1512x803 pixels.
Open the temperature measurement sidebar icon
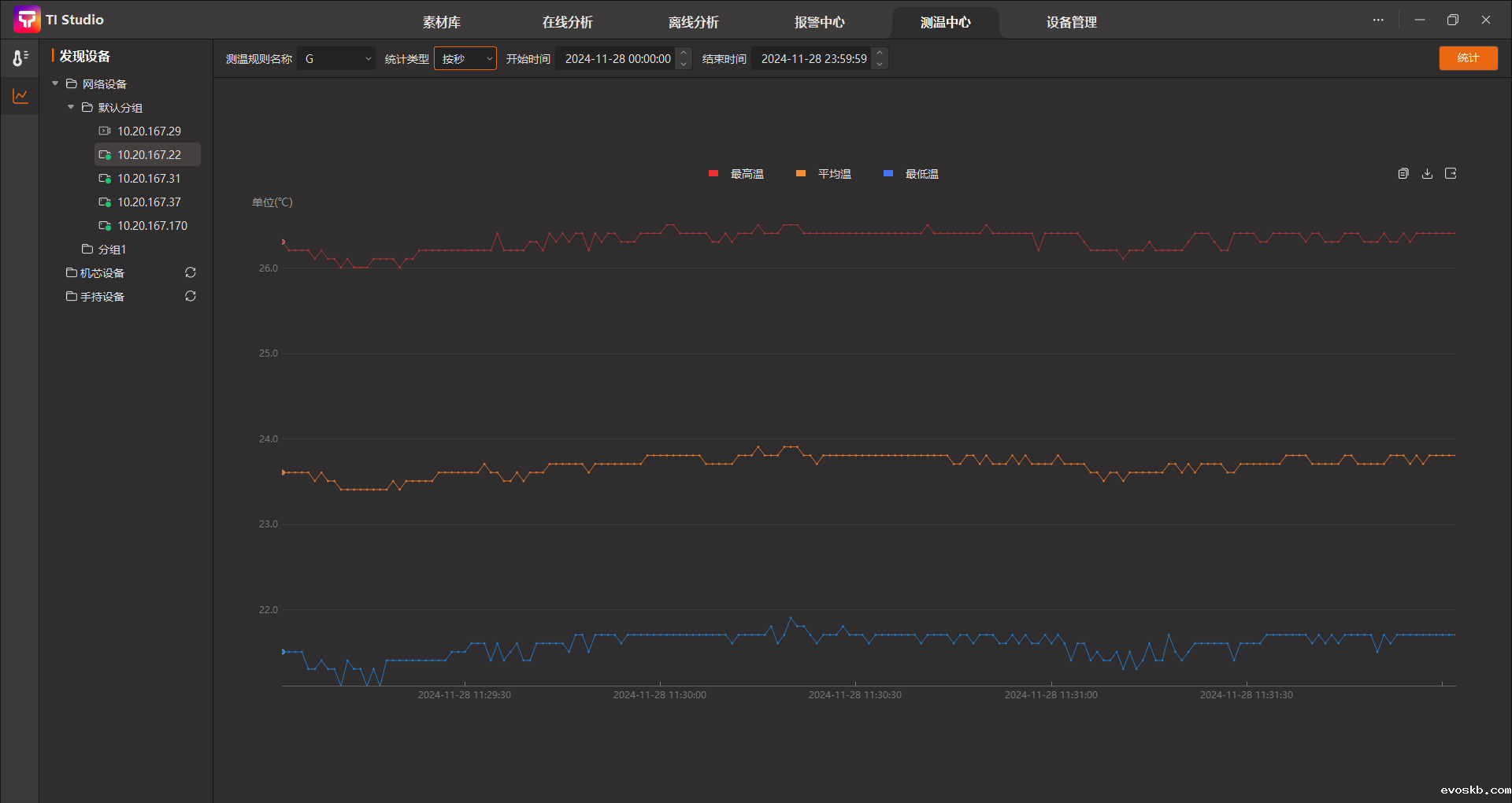click(x=20, y=57)
